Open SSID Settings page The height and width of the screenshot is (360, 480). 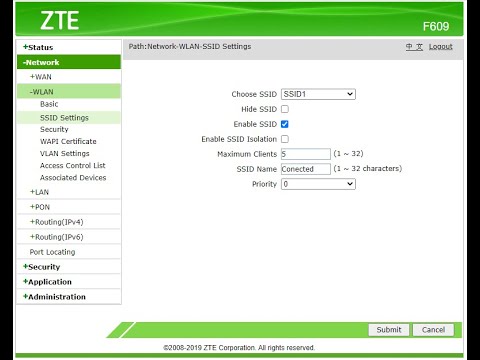[x=64, y=118]
